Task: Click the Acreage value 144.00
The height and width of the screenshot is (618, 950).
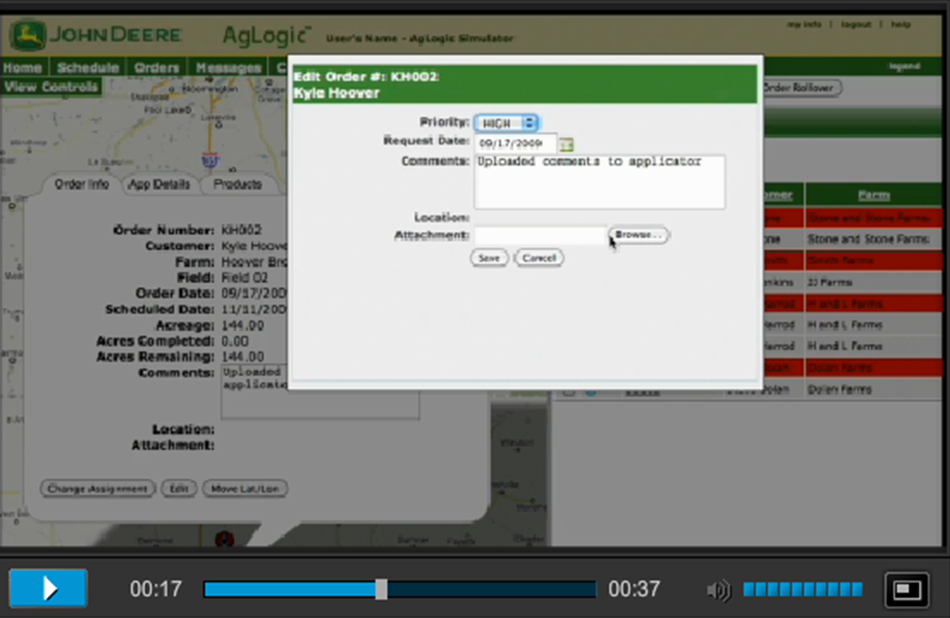Action: click(x=242, y=325)
